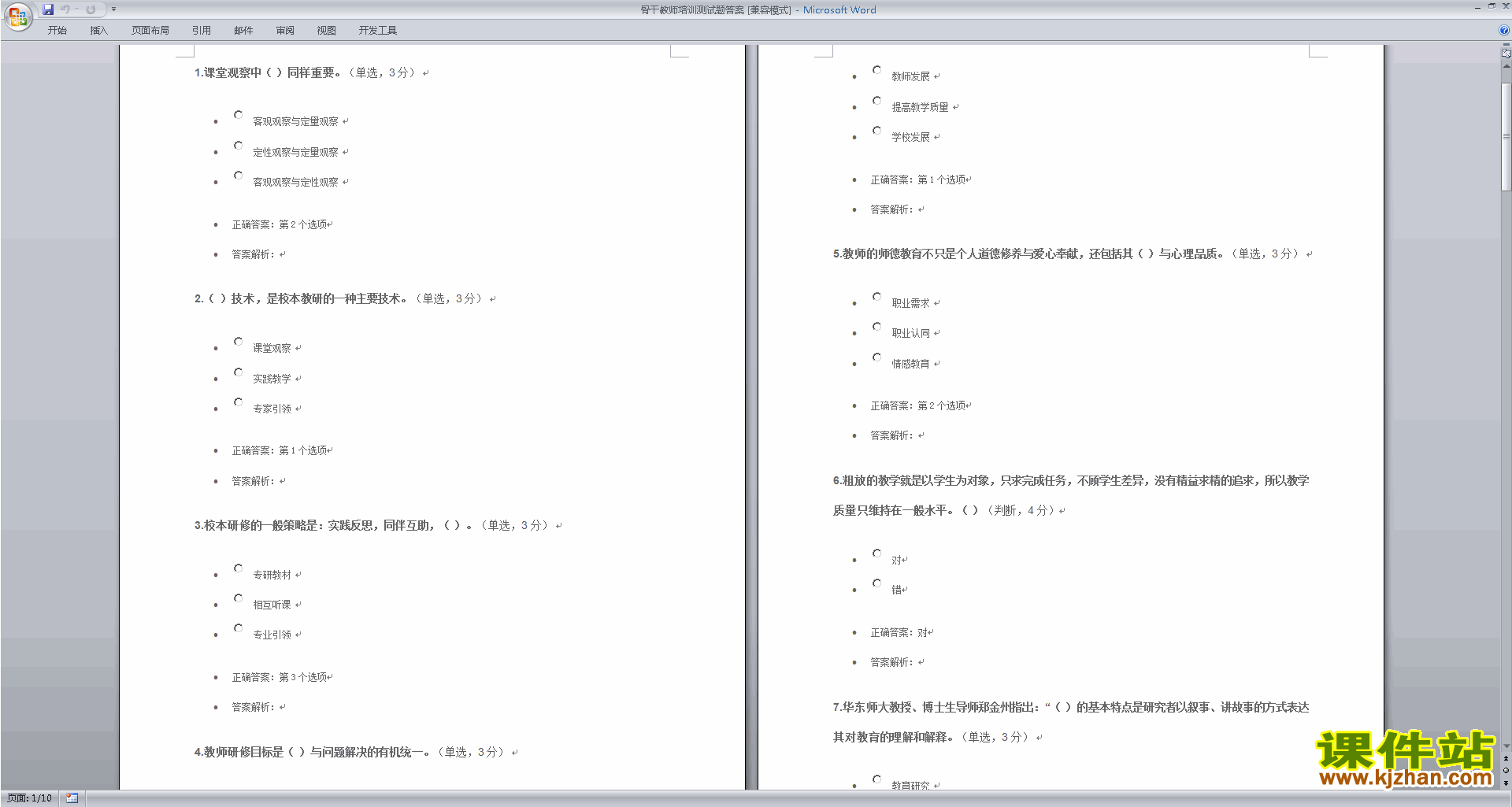Click text 正确答案：对
1512x807 pixels.
[899, 632]
